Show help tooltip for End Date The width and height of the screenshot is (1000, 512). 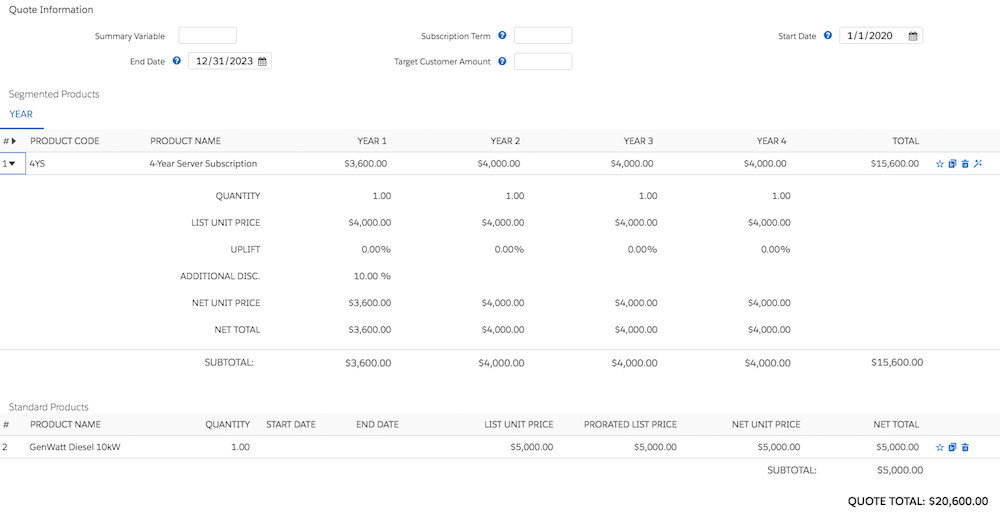point(177,61)
